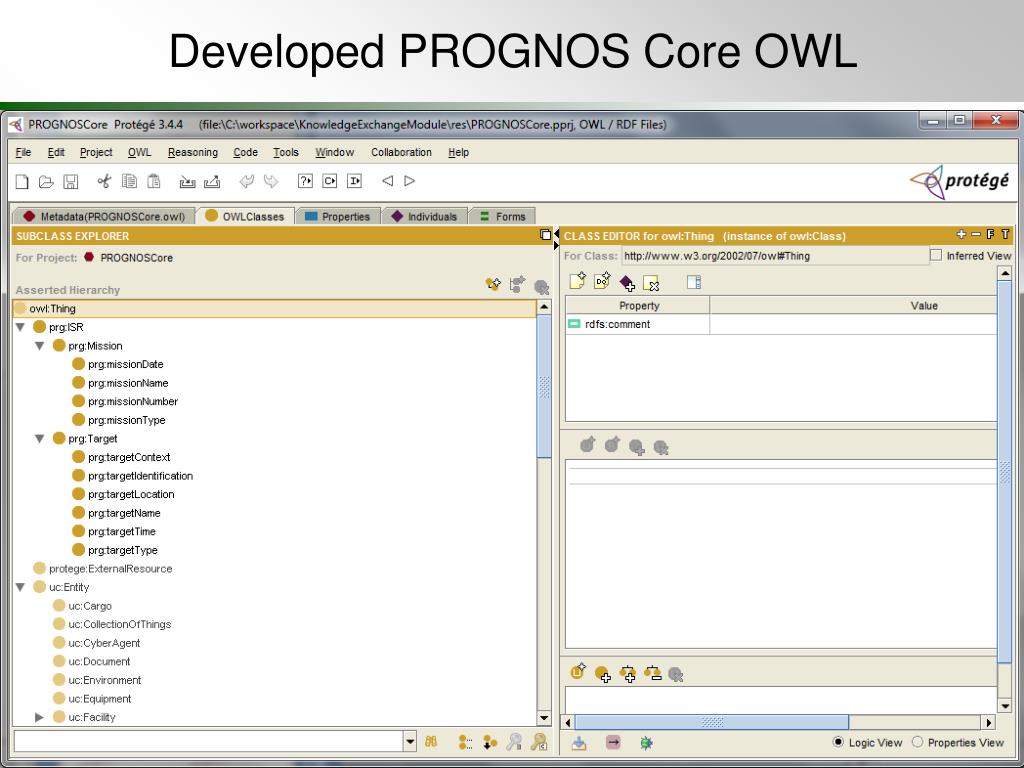Click the Create new annotation value icon

coord(577,281)
